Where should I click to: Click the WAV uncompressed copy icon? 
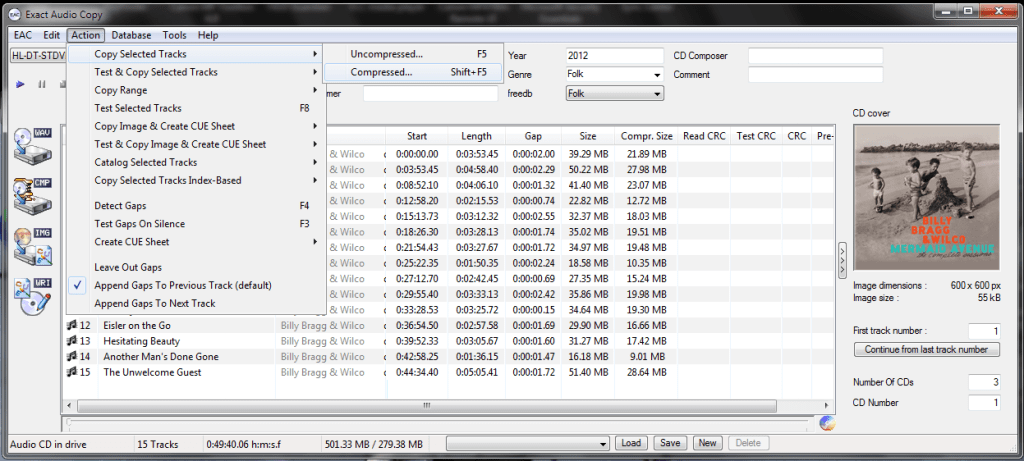pos(32,146)
